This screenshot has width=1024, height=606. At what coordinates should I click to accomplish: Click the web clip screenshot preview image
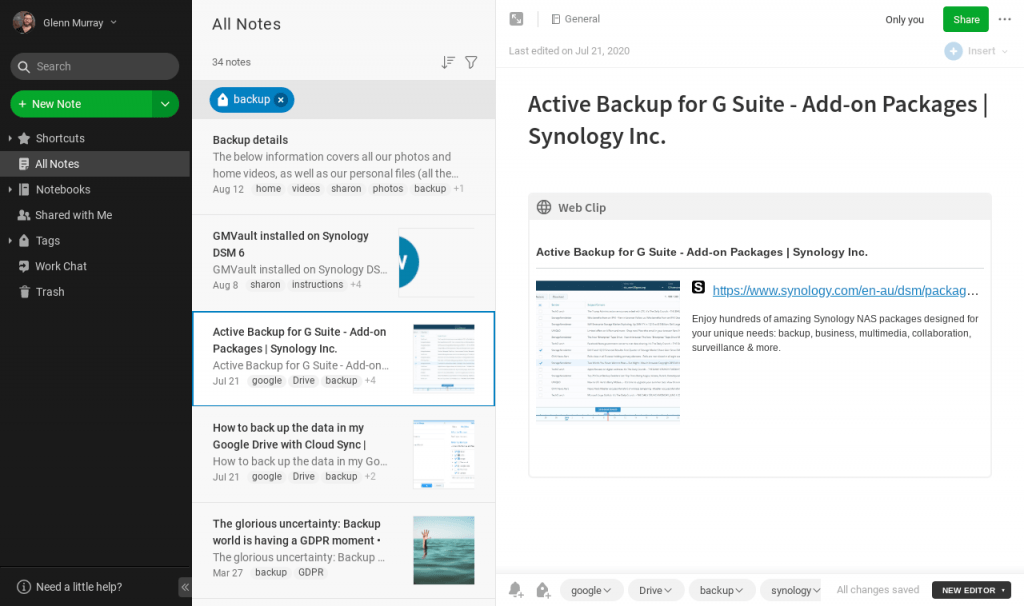607,351
